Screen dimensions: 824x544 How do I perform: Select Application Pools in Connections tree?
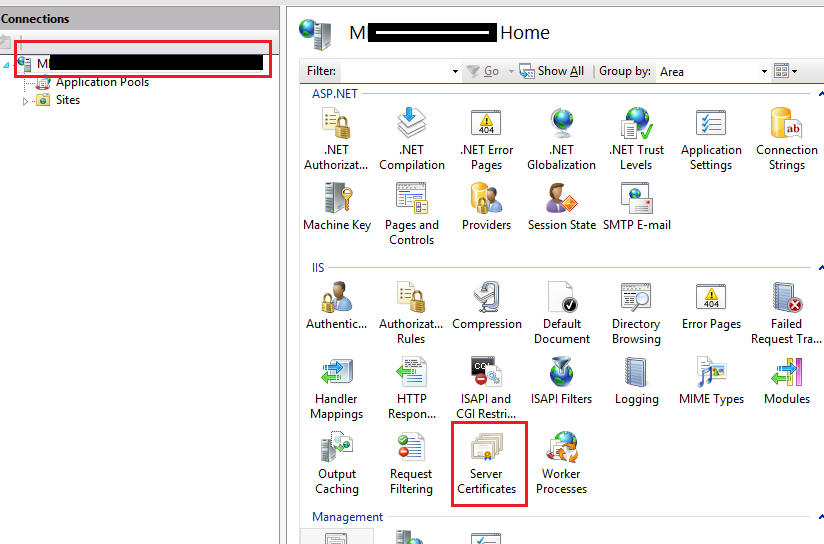coord(102,83)
